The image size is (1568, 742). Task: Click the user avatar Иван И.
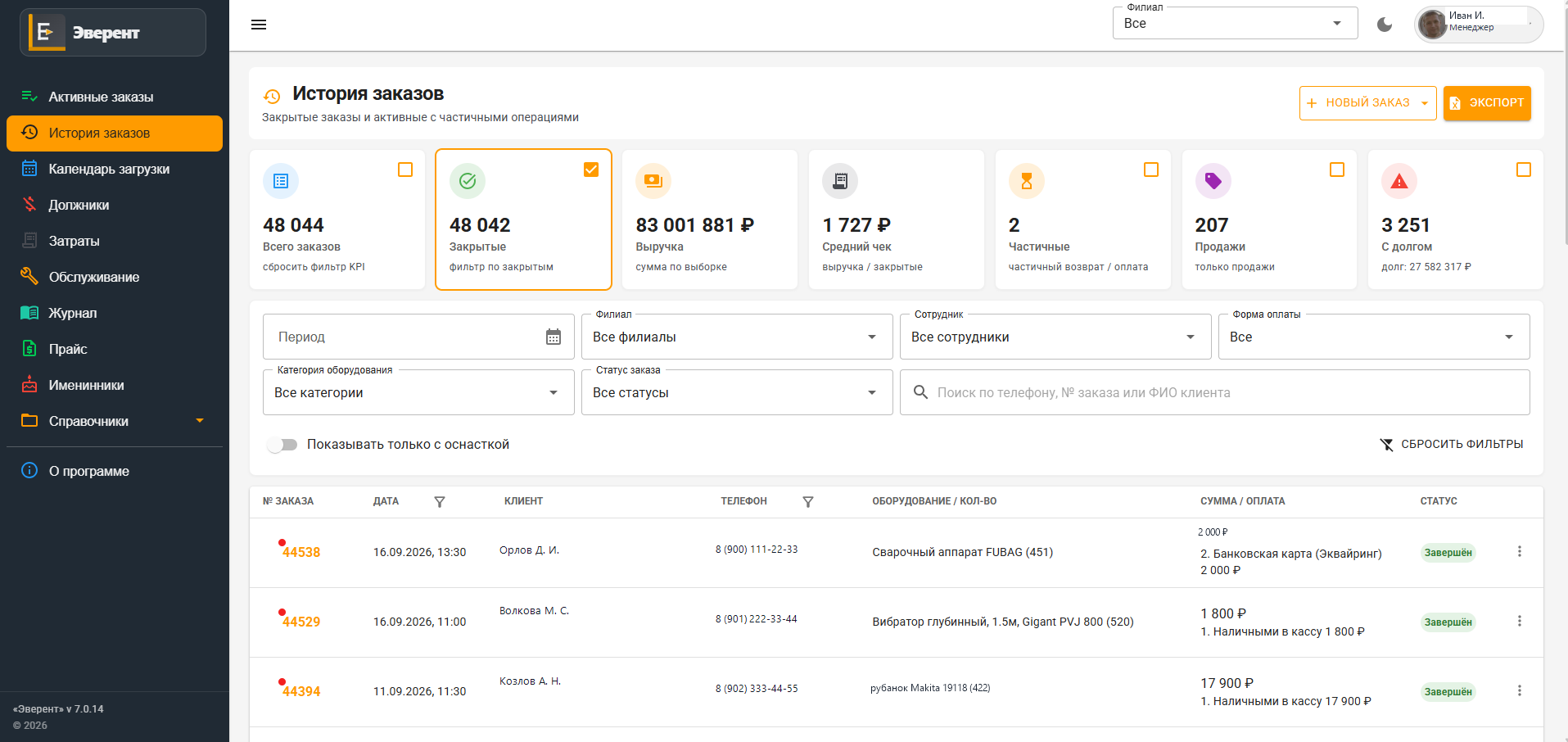pos(1432,25)
